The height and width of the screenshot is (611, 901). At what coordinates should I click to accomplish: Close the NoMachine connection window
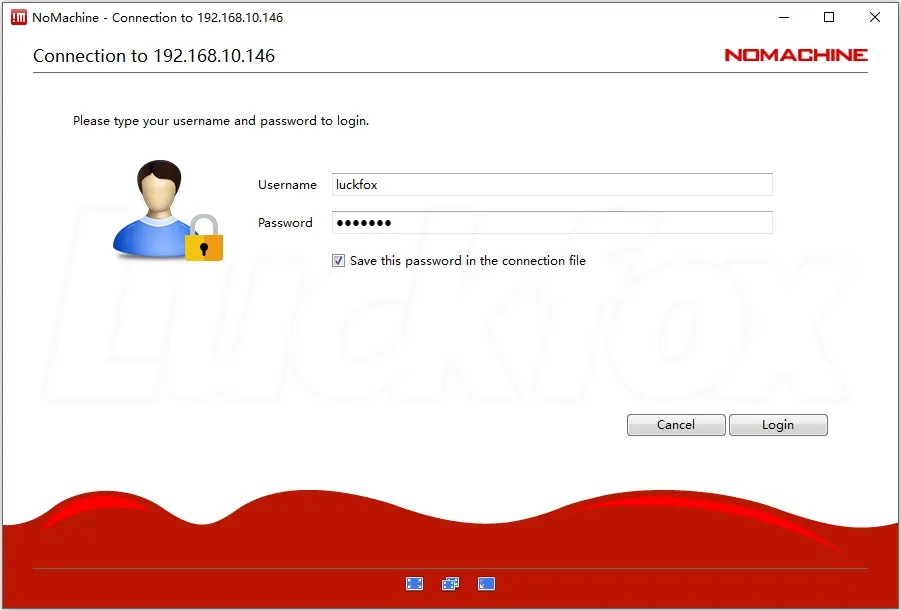coord(875,17)
